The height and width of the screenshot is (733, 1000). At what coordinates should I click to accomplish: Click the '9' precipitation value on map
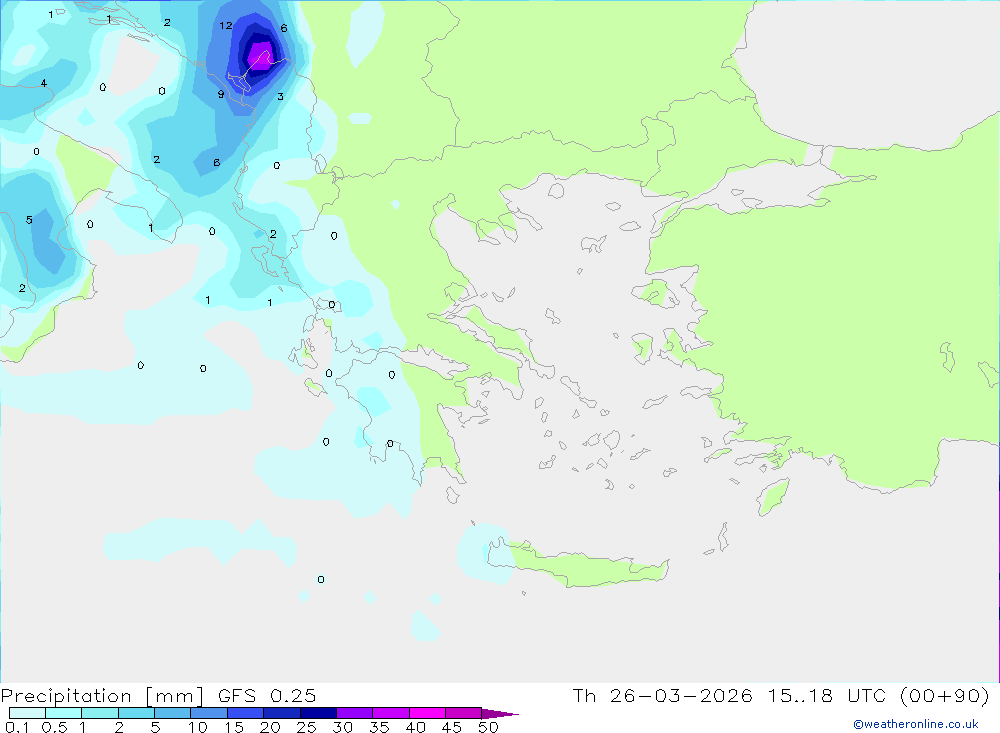[221, 94]
